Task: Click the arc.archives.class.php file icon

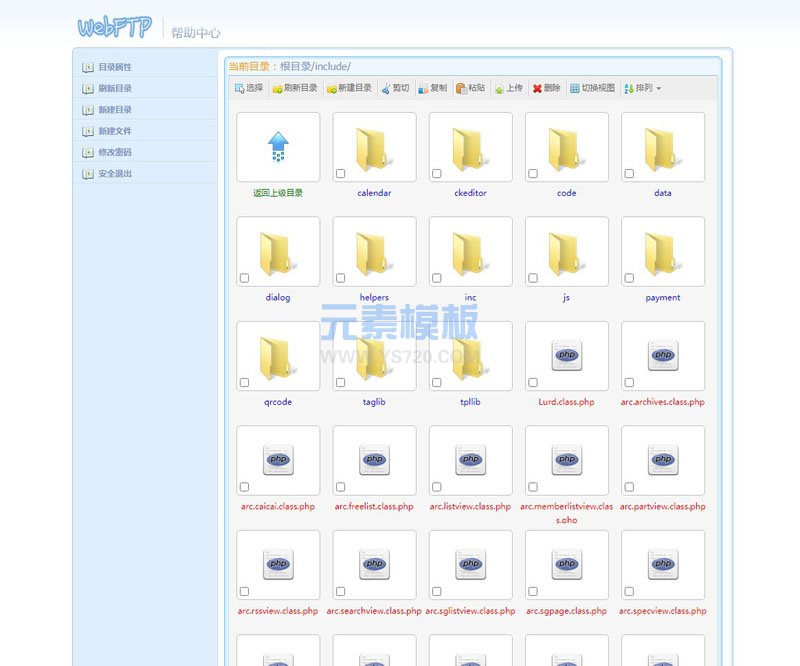Action: [663, 355]
